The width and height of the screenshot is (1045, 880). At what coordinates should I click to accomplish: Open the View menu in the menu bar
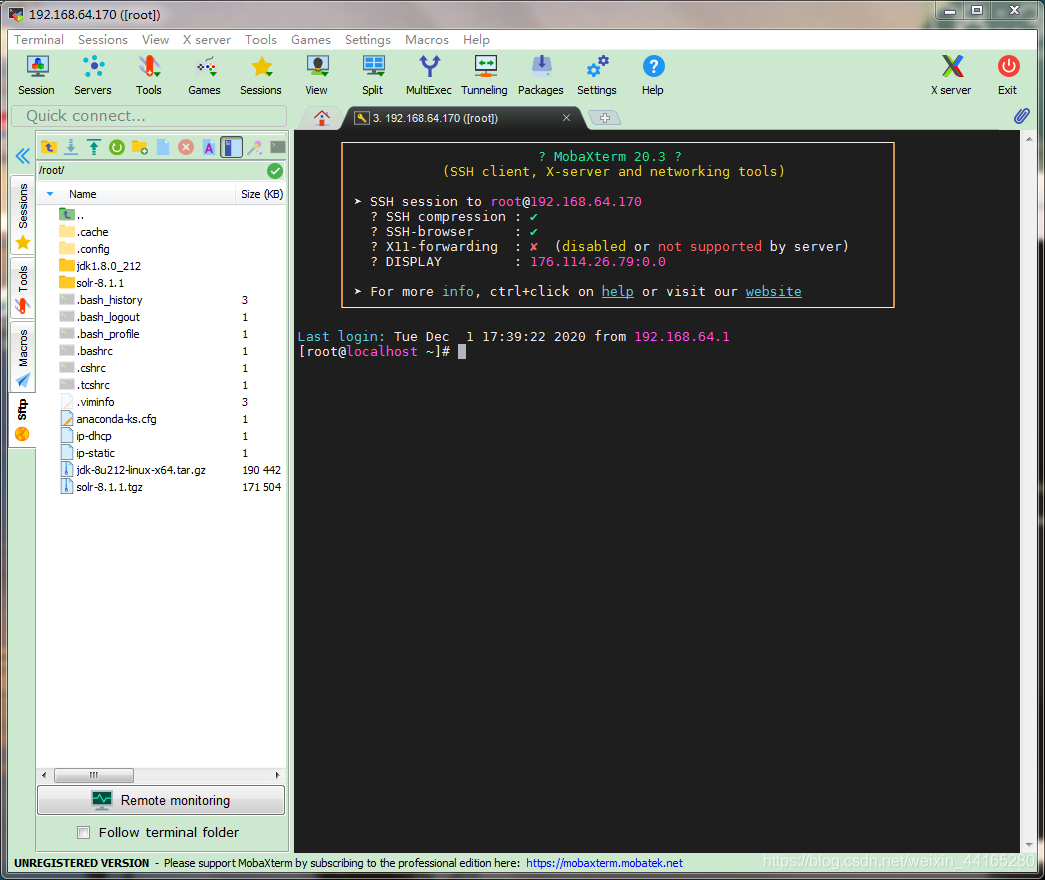[x=155, y=40]
